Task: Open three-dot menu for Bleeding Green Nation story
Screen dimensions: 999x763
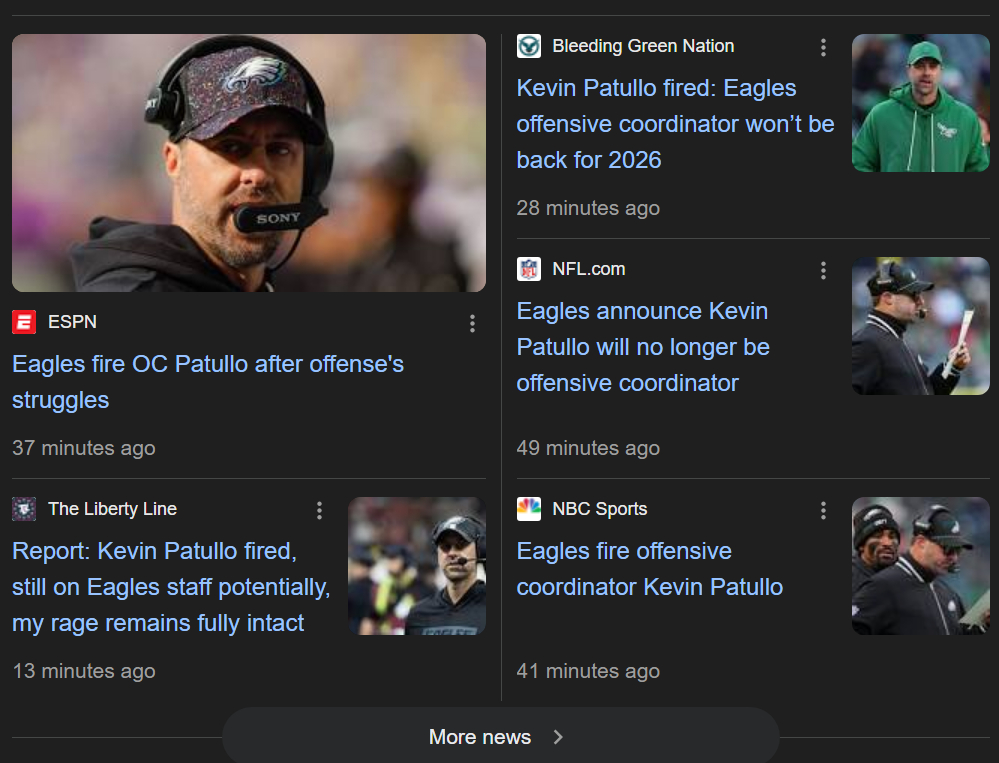Action: 823,47
